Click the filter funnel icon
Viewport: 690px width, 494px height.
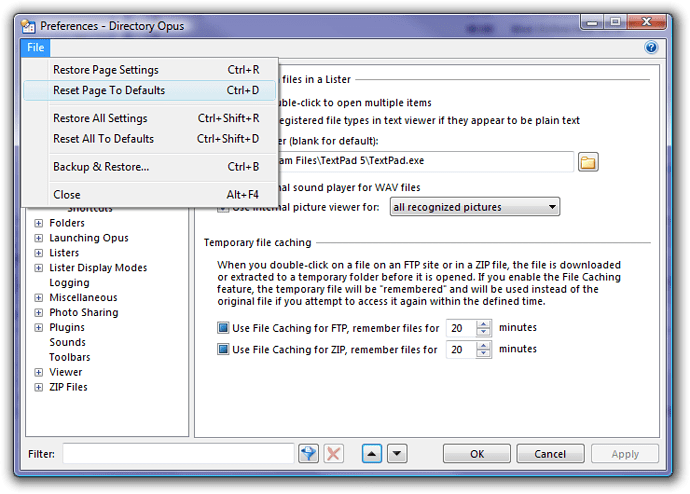point(309,453)
